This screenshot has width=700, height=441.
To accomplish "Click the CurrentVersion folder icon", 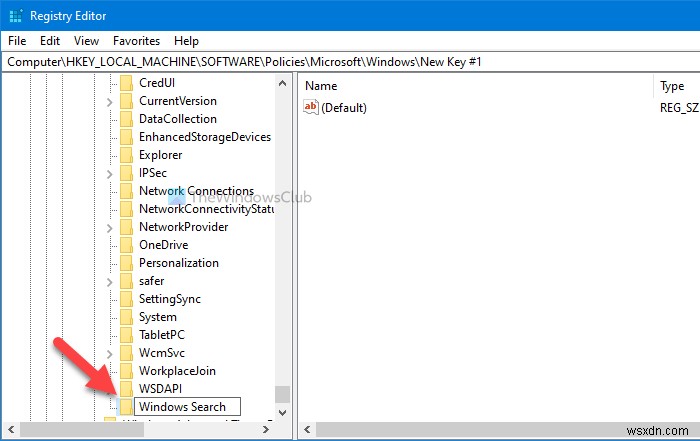I will pos(126,101).
